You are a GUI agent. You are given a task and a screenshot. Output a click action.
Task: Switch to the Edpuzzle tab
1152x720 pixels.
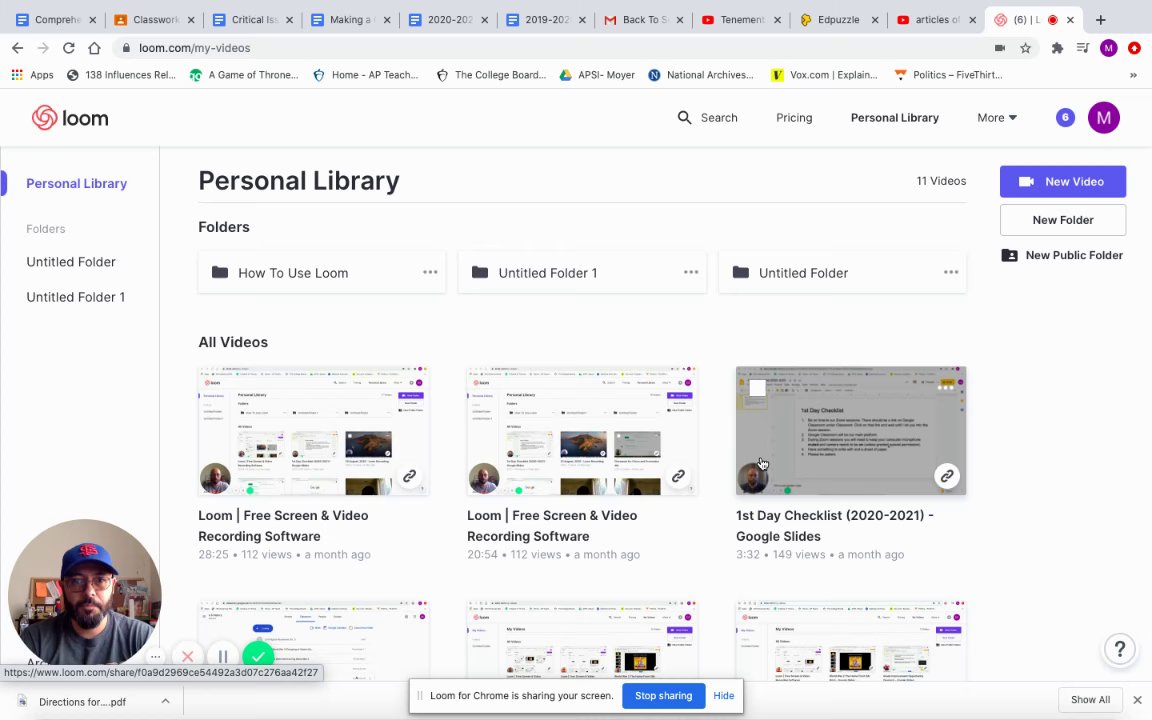[838, 20]
